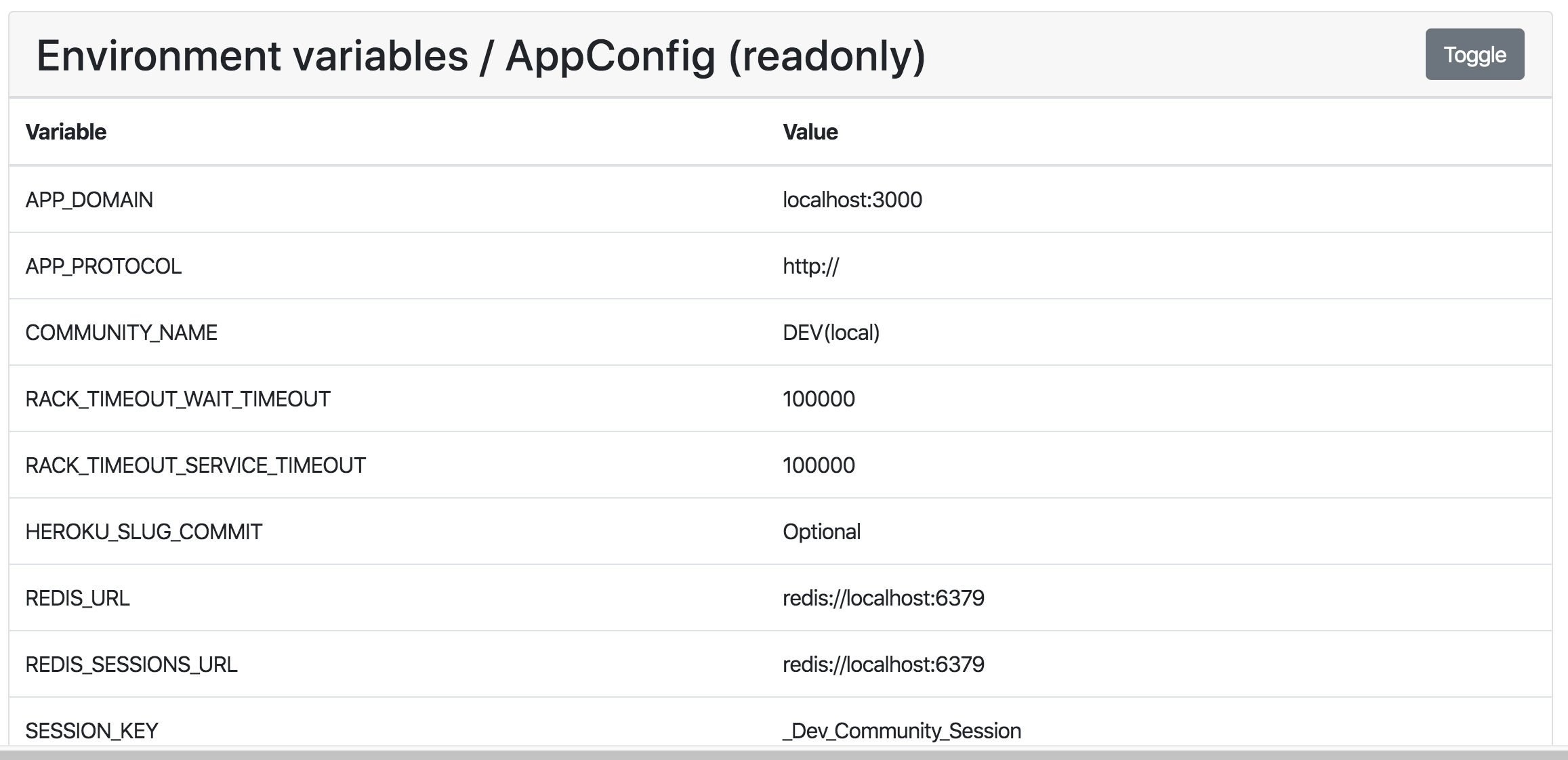Click the REDIS_SESSIONS_URL variable name

tap(131, 664)
